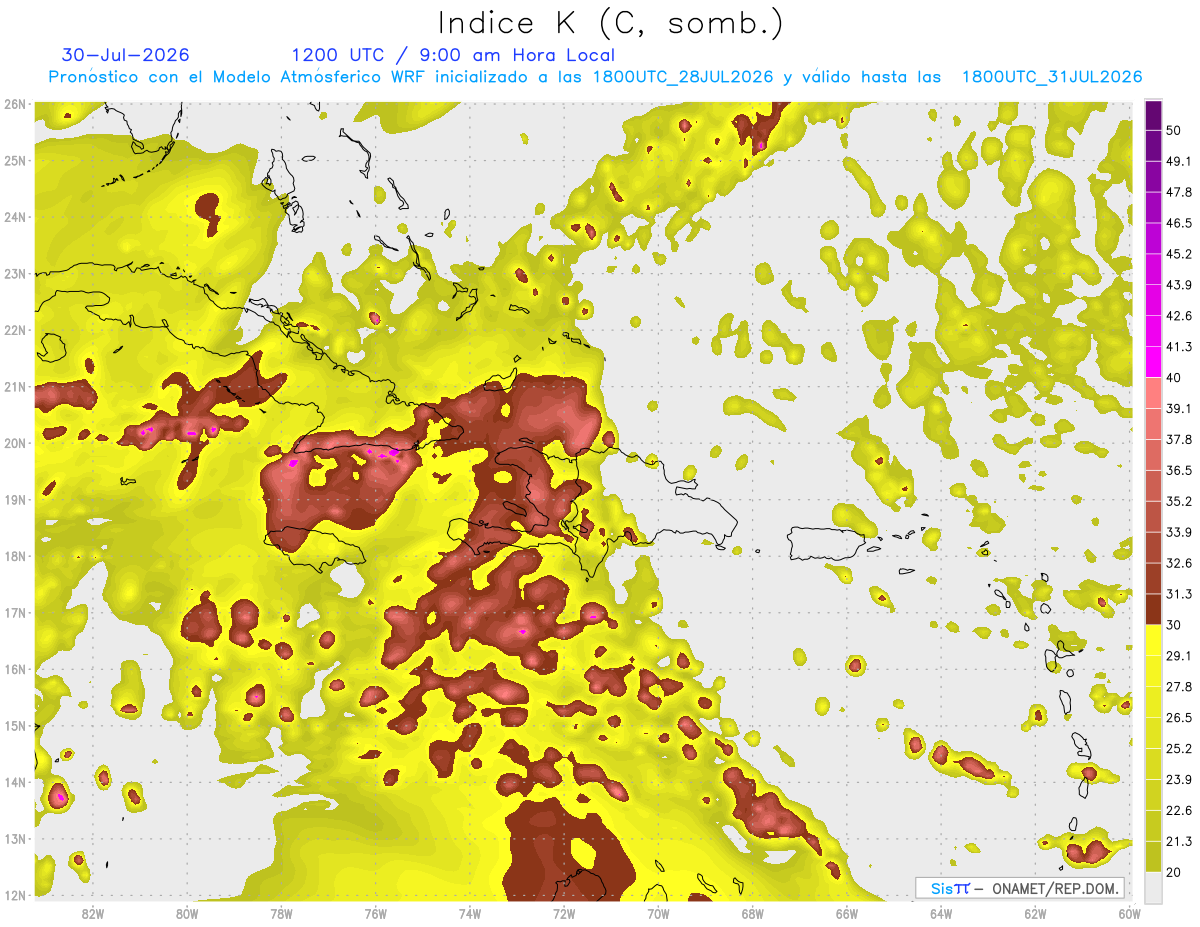1200x927 pixels.
Task: Click the 64W longitude label
Action: click(x=940, y=913)
